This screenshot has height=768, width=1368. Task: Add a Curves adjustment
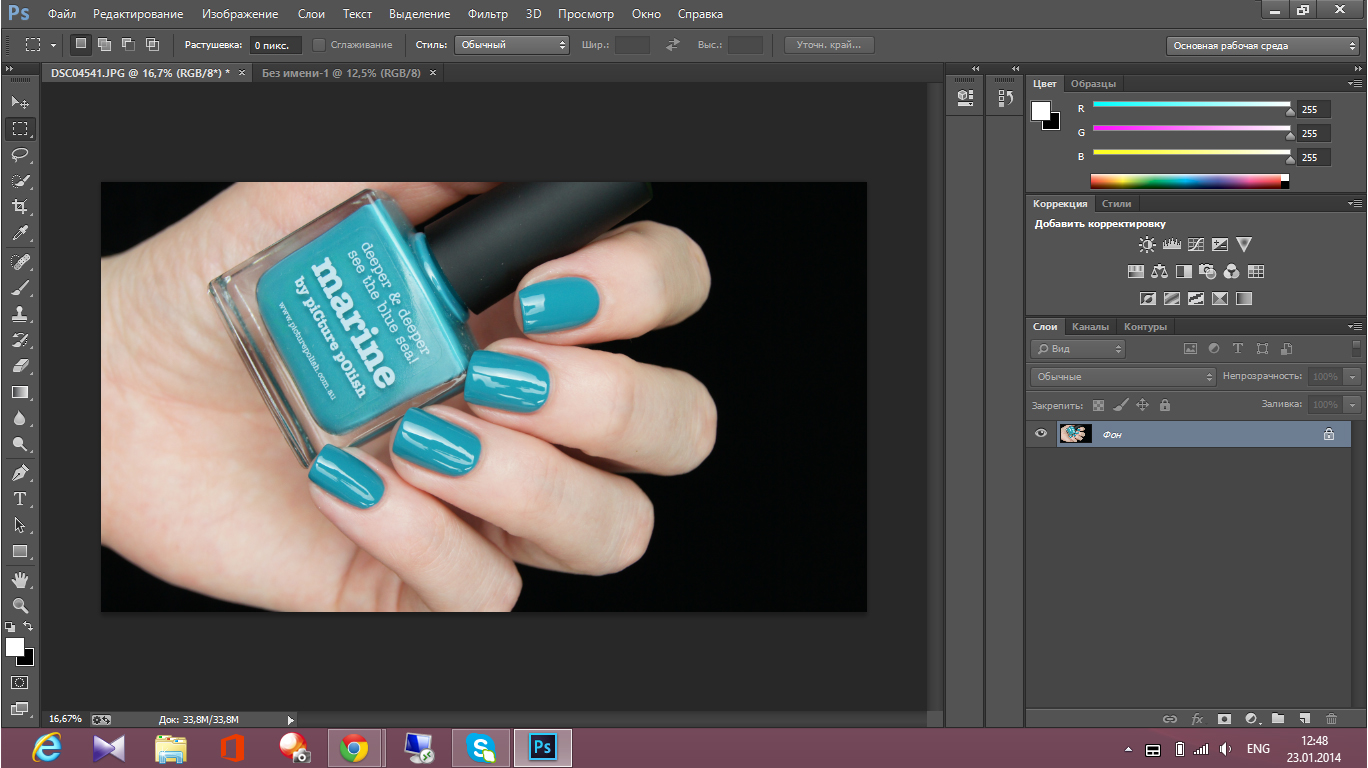pyautogui.click(x=1195, y=244)
